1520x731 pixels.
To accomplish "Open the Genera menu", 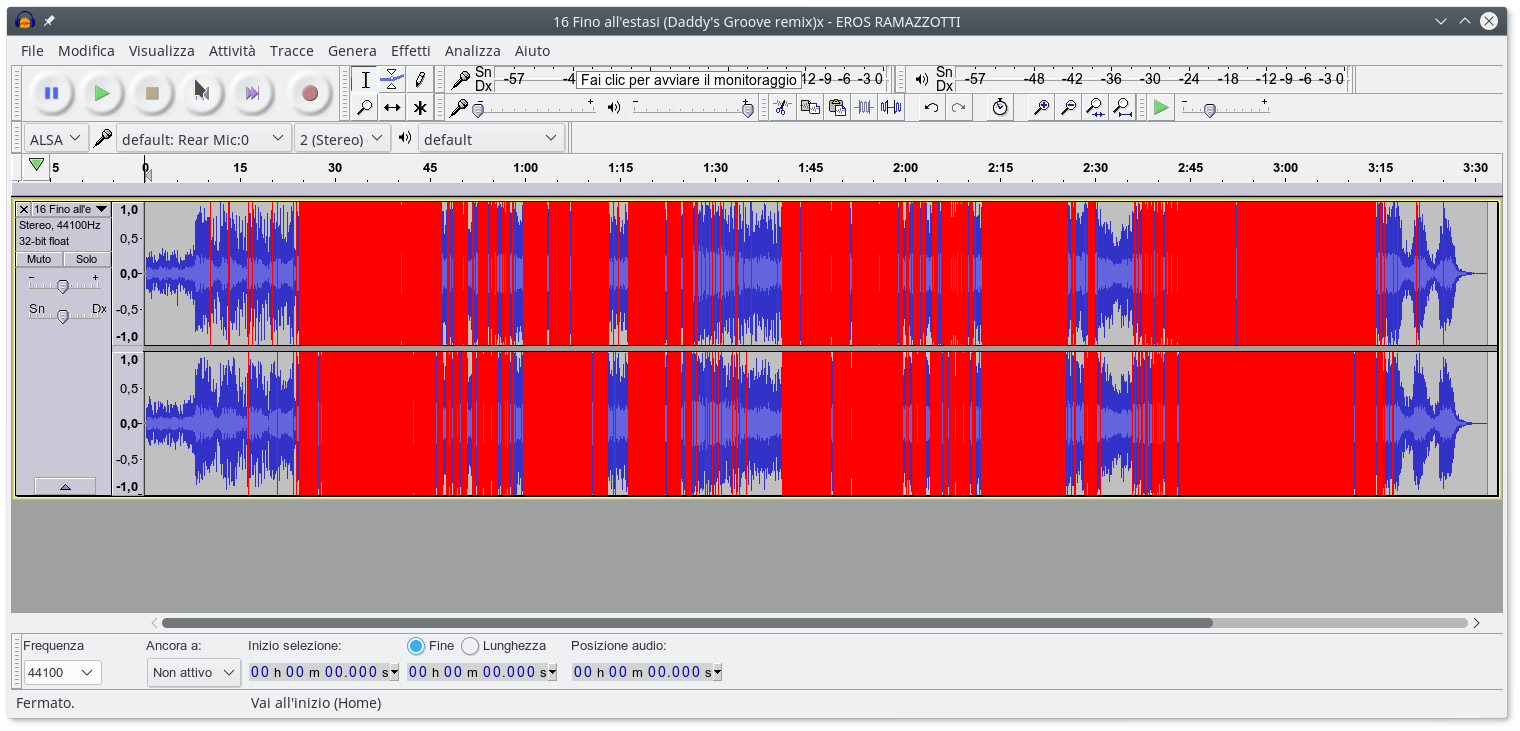I will pyautogui.click(x=352, y=51).
